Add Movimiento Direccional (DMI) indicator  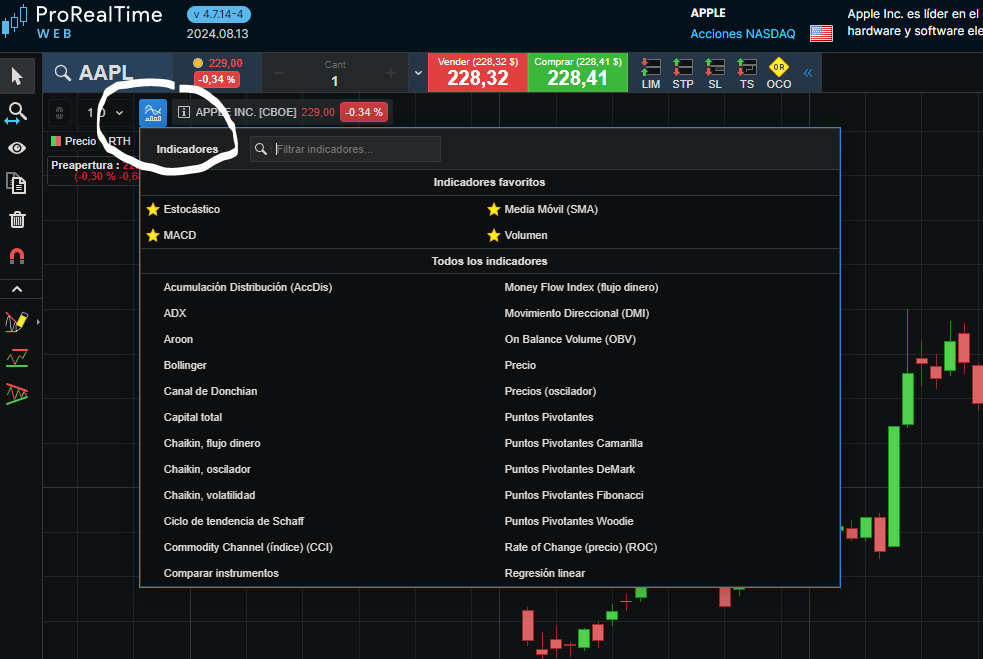577,313
